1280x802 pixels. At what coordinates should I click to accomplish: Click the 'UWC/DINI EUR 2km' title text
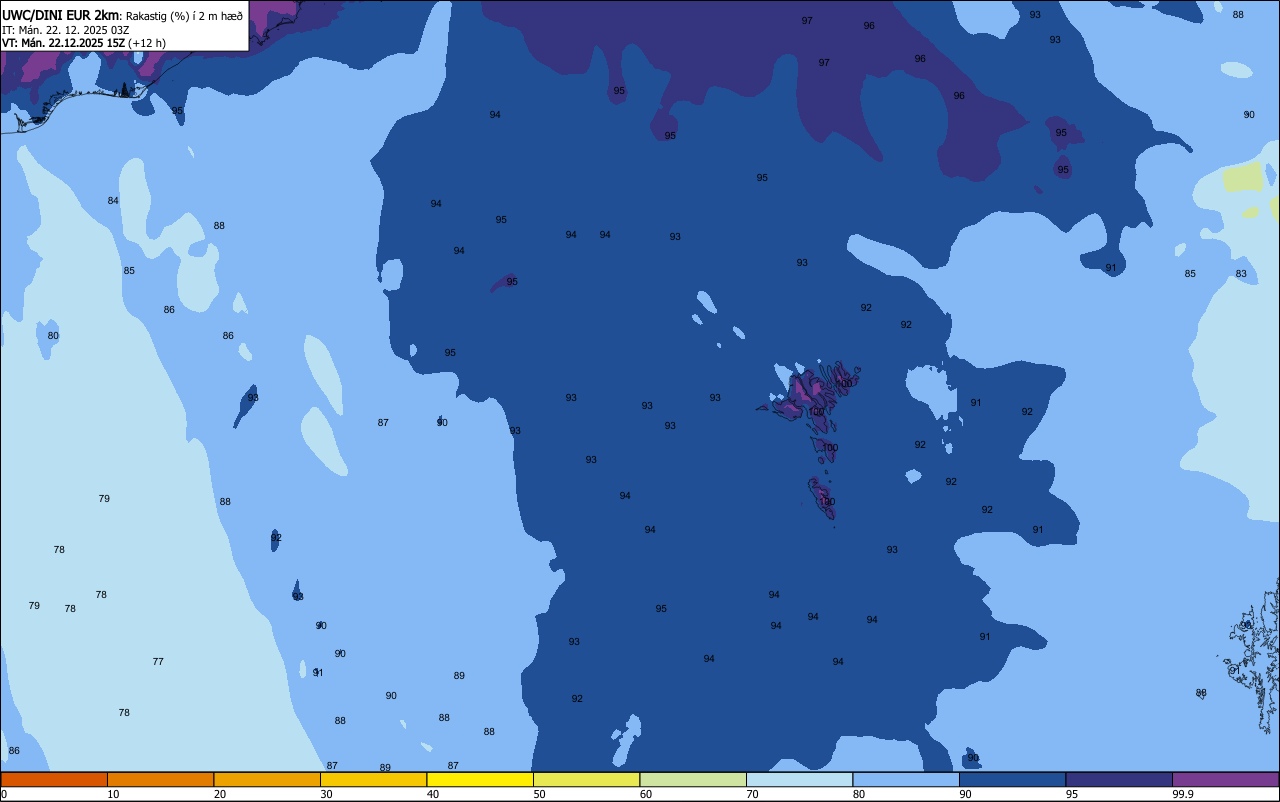click(x=61, y=15)
